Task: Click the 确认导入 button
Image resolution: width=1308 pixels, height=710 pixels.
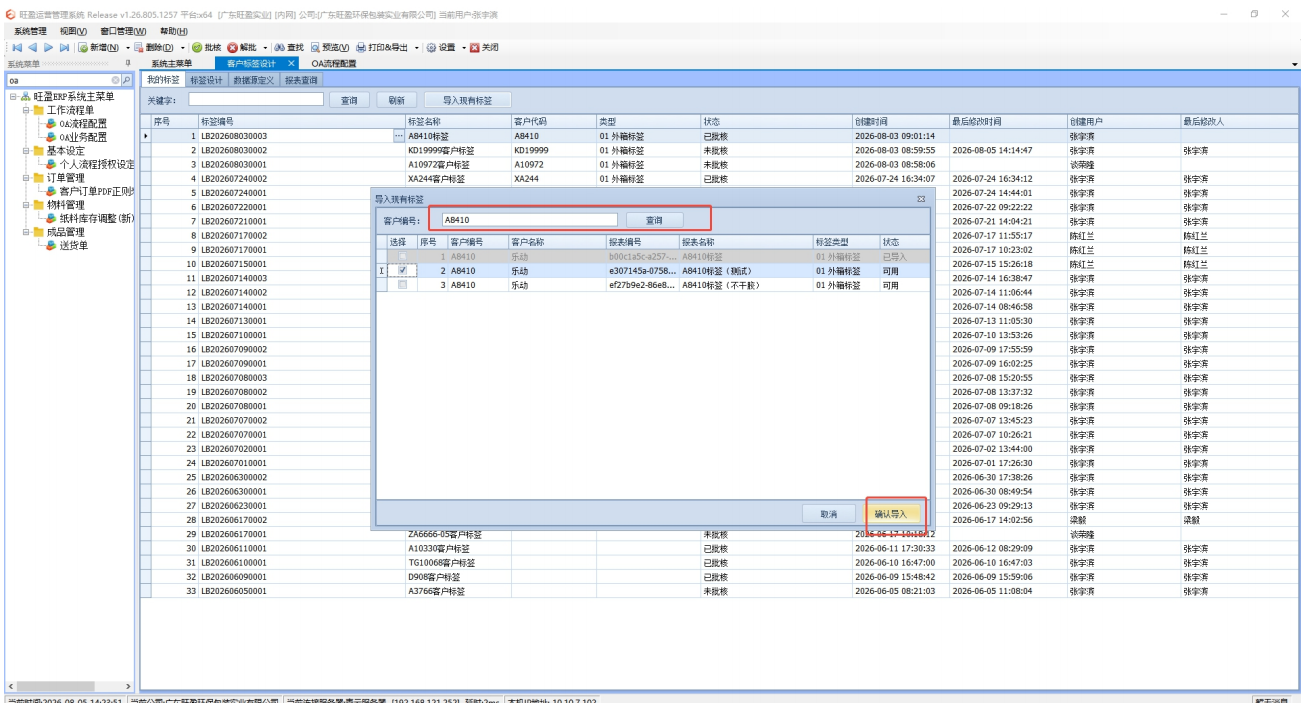Action: (x=891, y=513)
